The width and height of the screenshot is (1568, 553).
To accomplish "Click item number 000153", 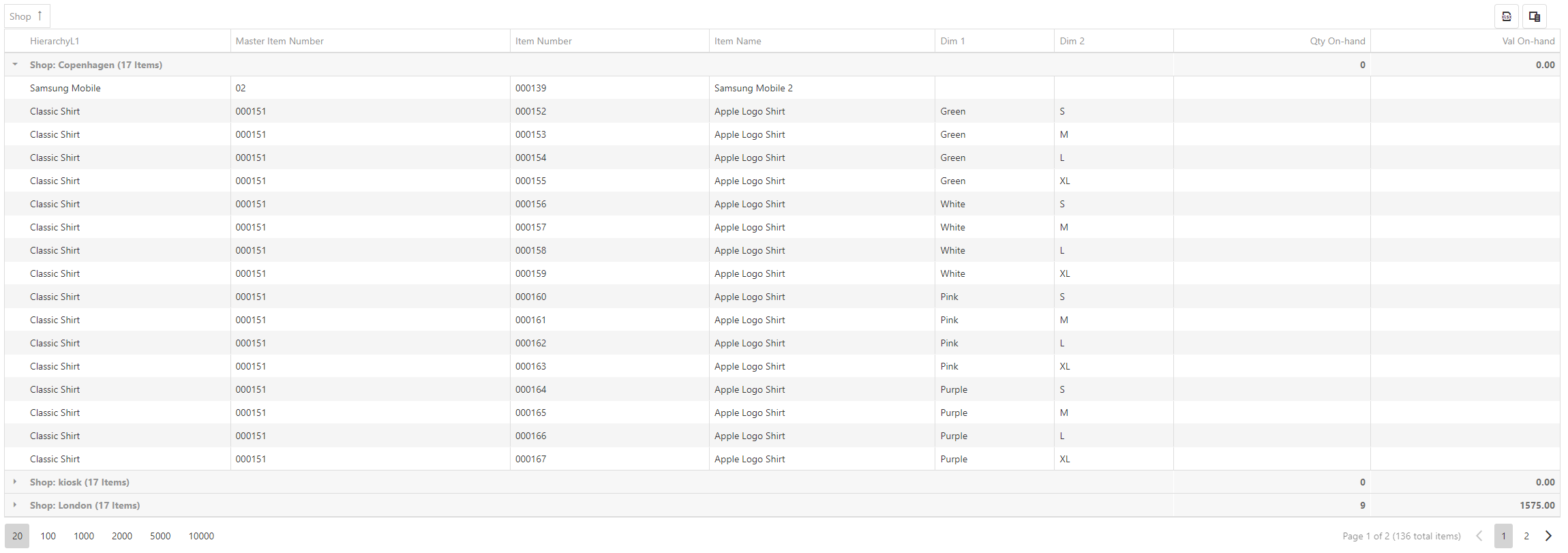I will [530, 134].
